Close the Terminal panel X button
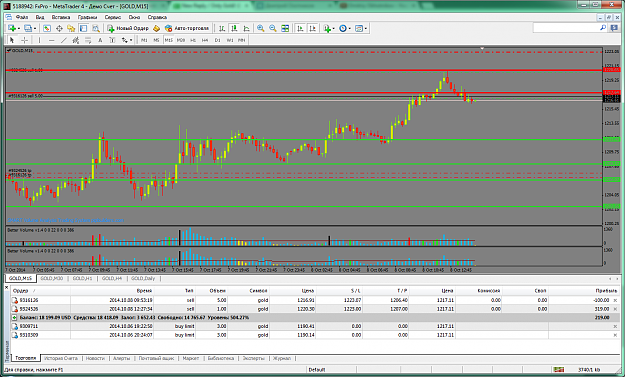Viewport: 625px width, 377px height. pyautogui.click(x=6, y=287)
